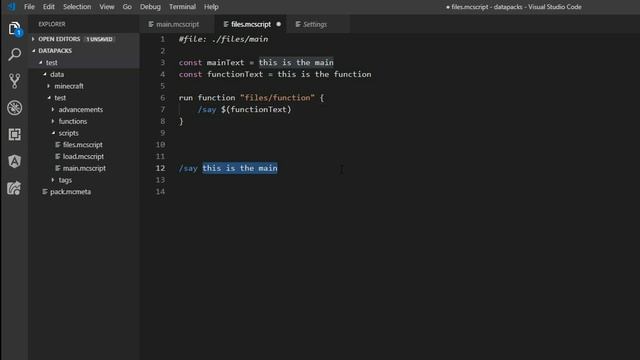
Task: Click the EXPLORER panel title
Action: coord(52,24)
